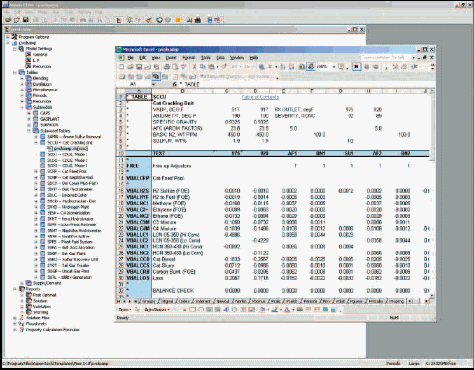
Task: Click the Excel horizontal scrollbar right arrow
Action: [x=426, y=301]
